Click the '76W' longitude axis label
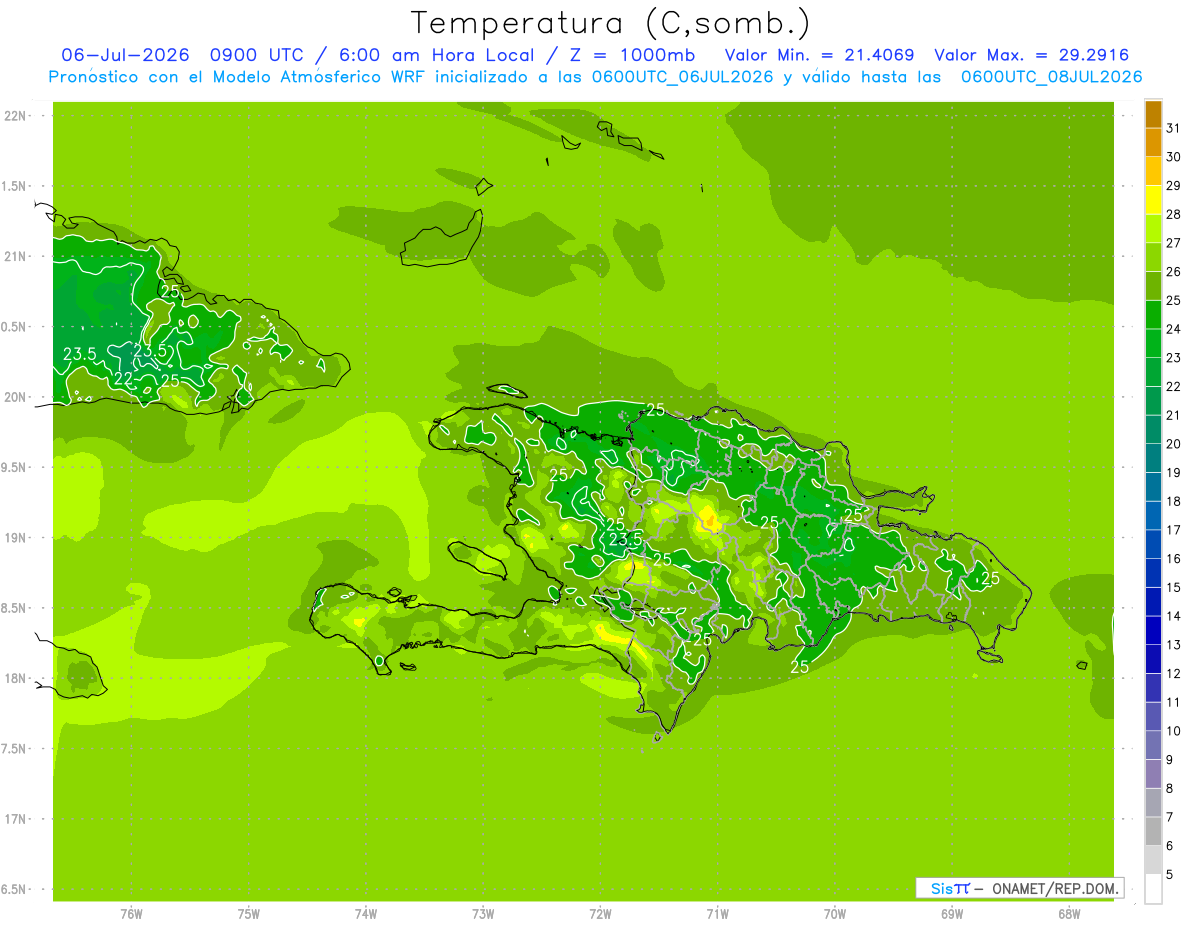This screenshot has width=1200, height=927. pos(131,914)
